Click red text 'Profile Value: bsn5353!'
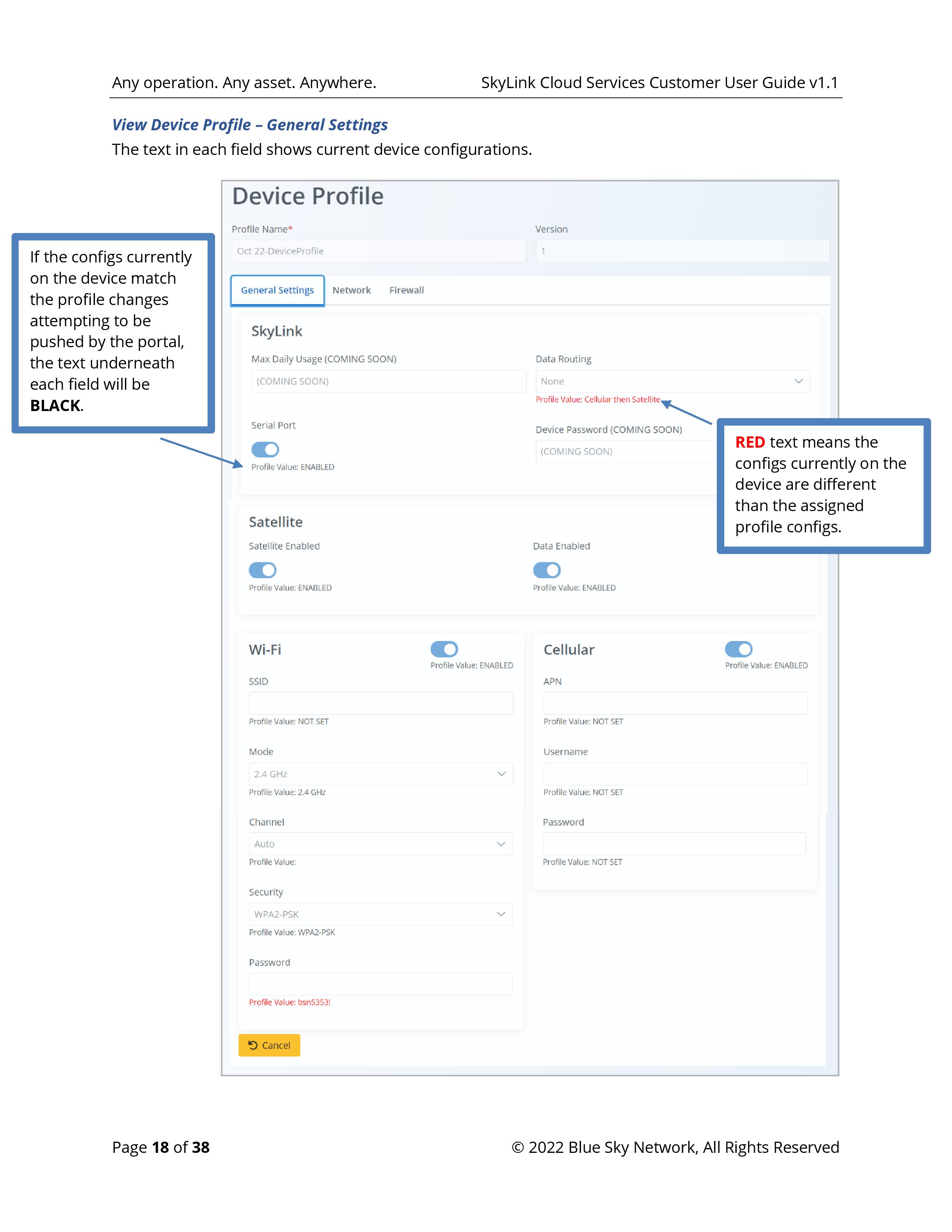This screenshot has width=952, height=1232. point(289,1002)
